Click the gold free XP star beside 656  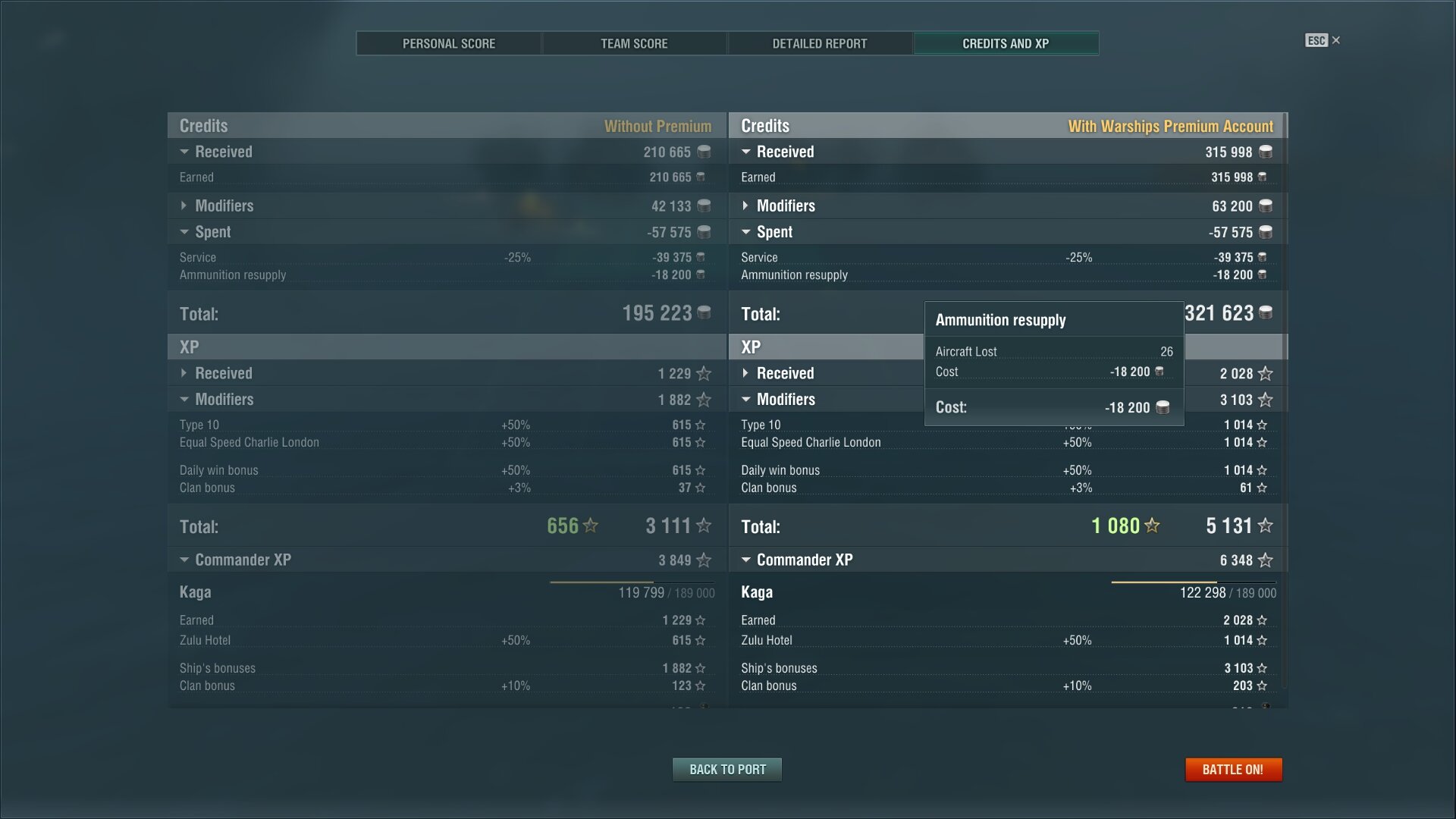point(591,526)
